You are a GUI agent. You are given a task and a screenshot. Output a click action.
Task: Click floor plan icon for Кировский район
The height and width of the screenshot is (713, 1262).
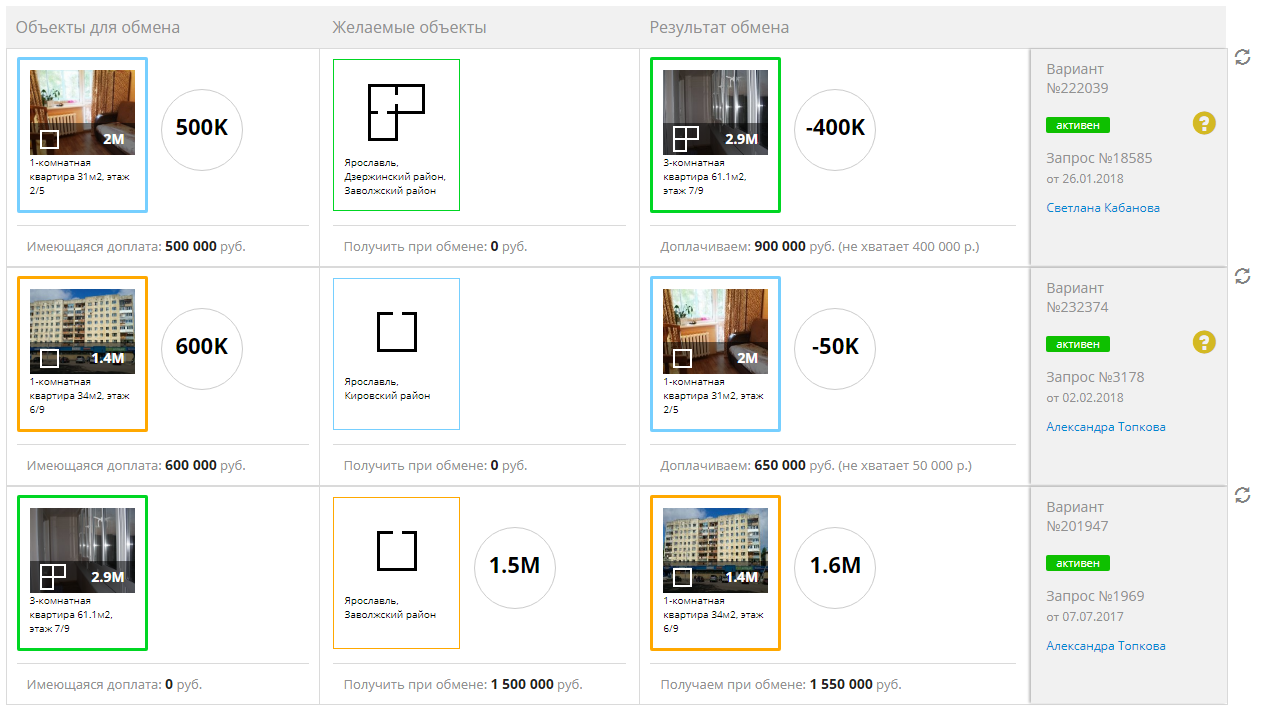coord(396,331)
